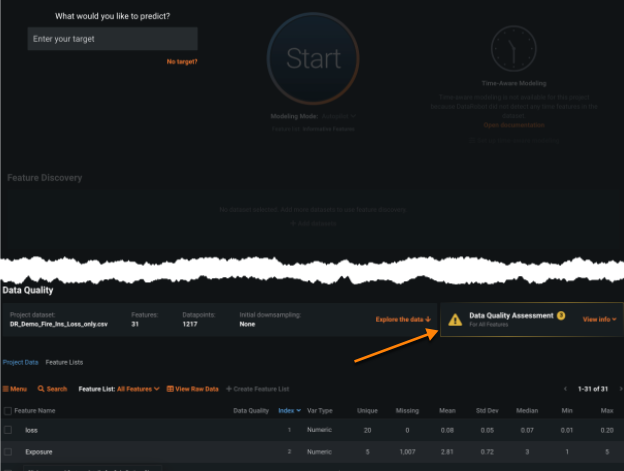This screenshot has width=624, height=471.
Task: Go to next page of features
Action: click(x=620, y=389)
